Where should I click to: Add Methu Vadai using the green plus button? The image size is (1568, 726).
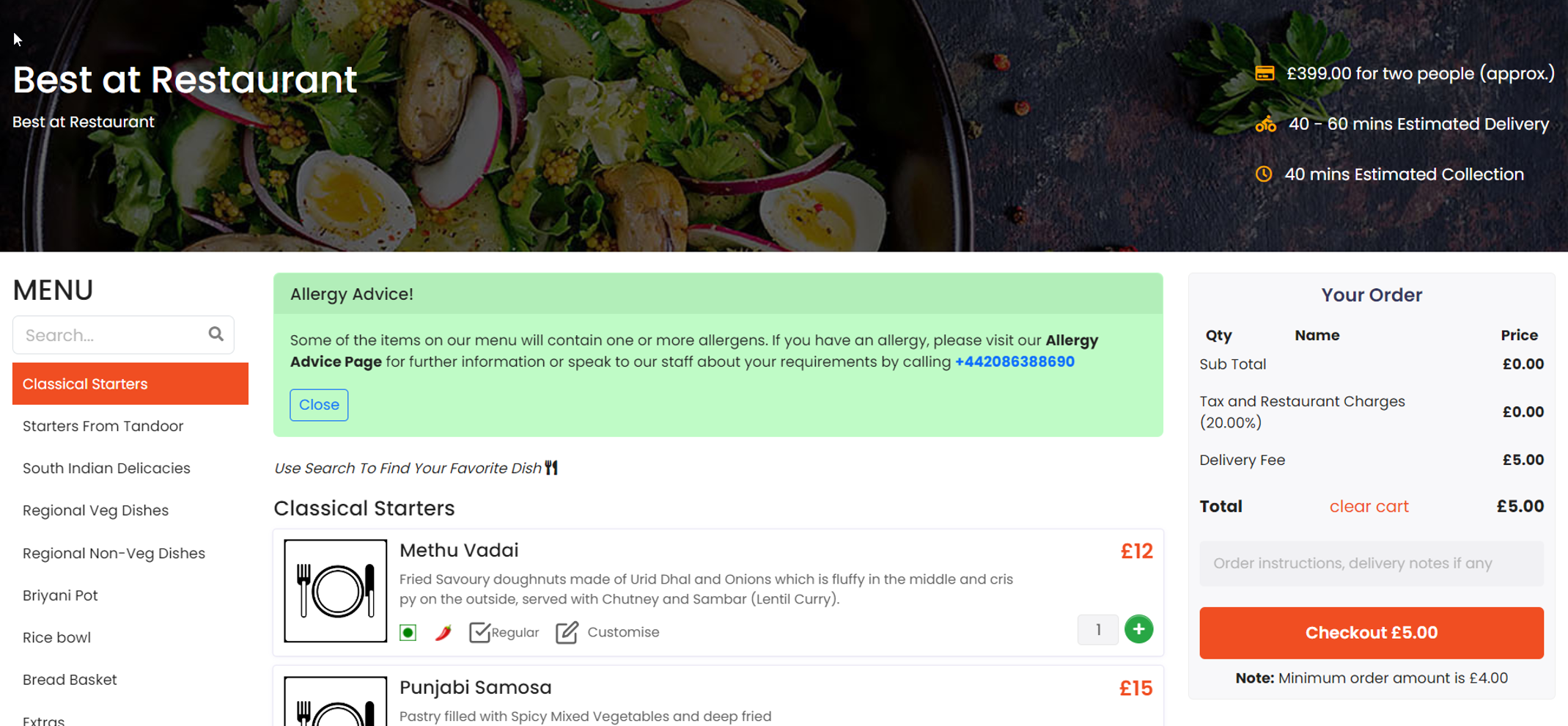(1138, 629)
